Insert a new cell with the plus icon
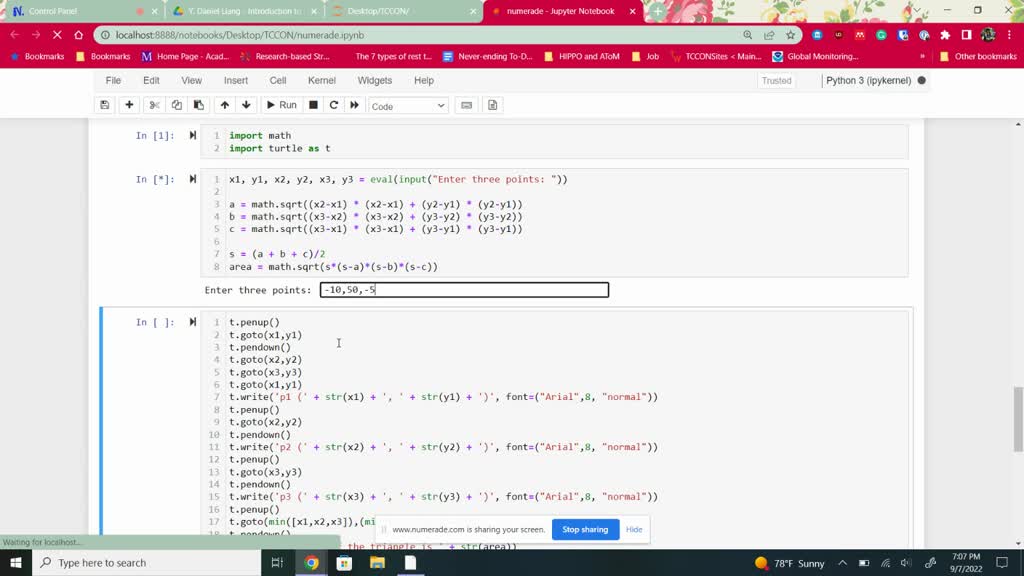Screen dimensions: 1024x576 130,105
